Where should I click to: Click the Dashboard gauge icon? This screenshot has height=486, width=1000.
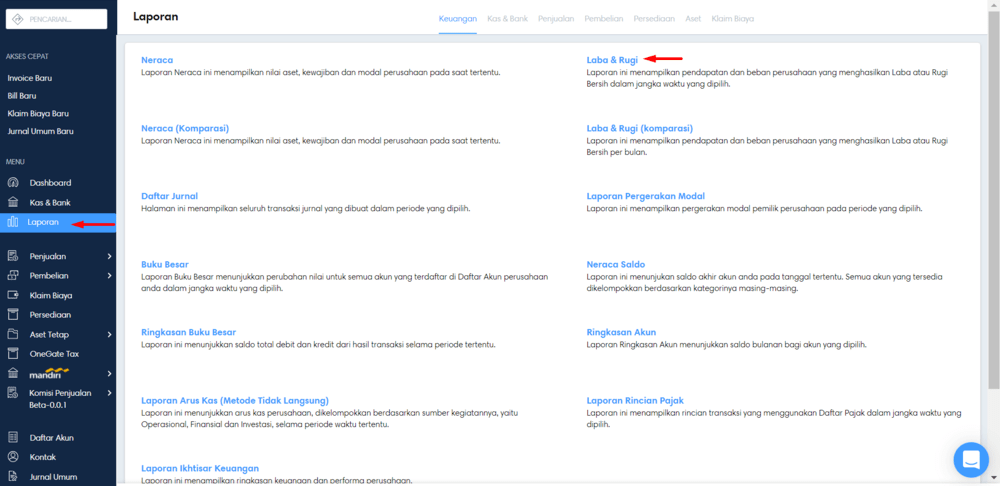point(13,182)
